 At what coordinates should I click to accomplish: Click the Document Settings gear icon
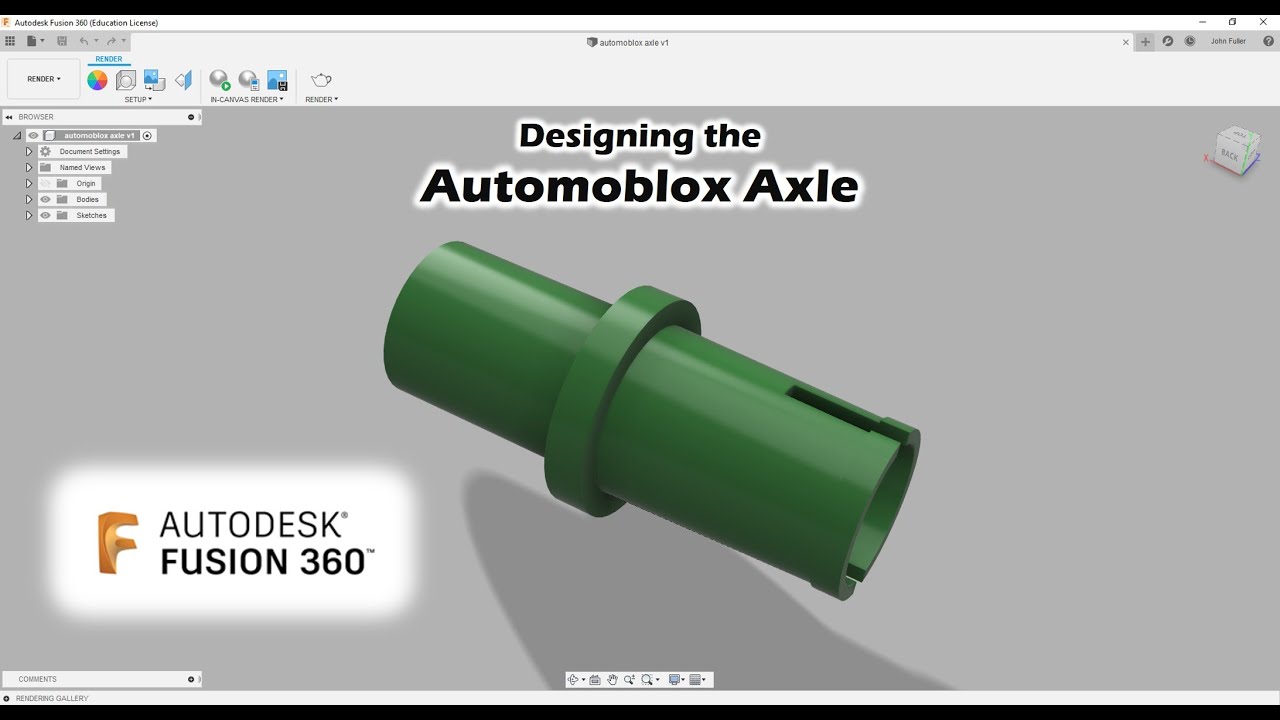[x=45, y=152]
